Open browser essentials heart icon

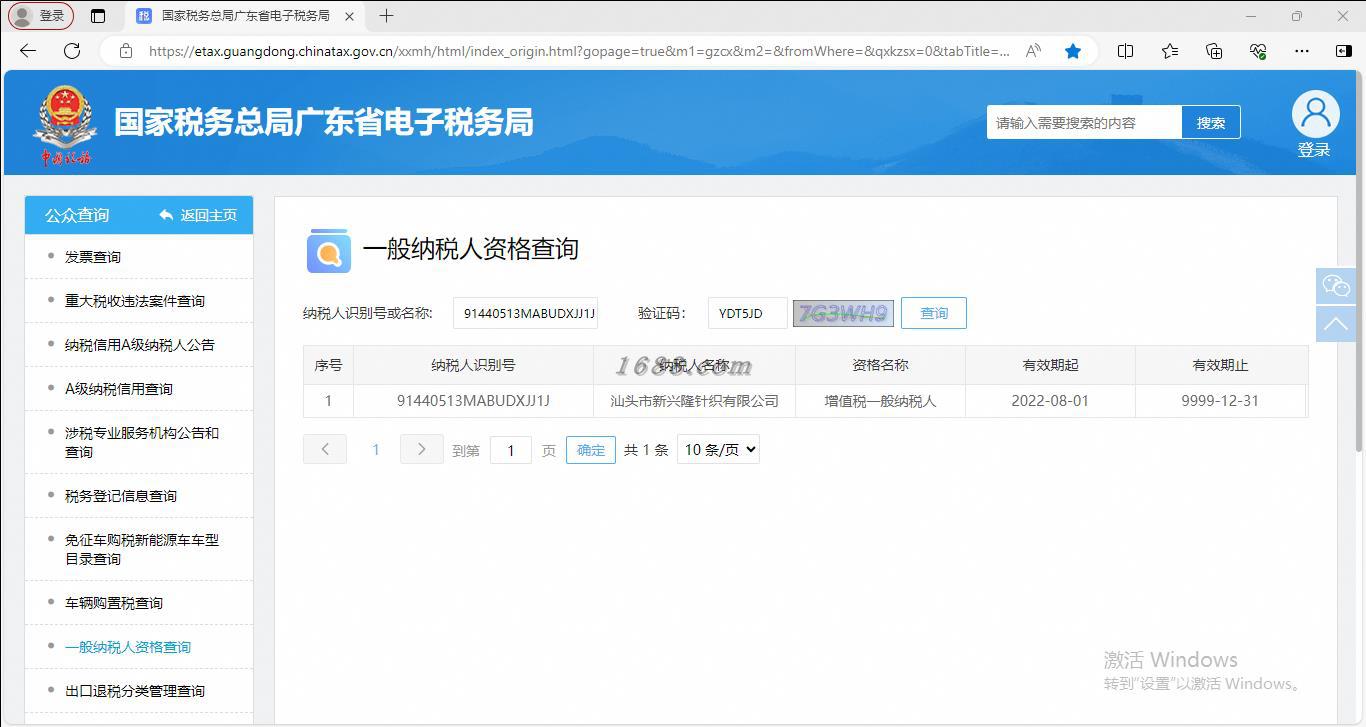(1258, 51)
